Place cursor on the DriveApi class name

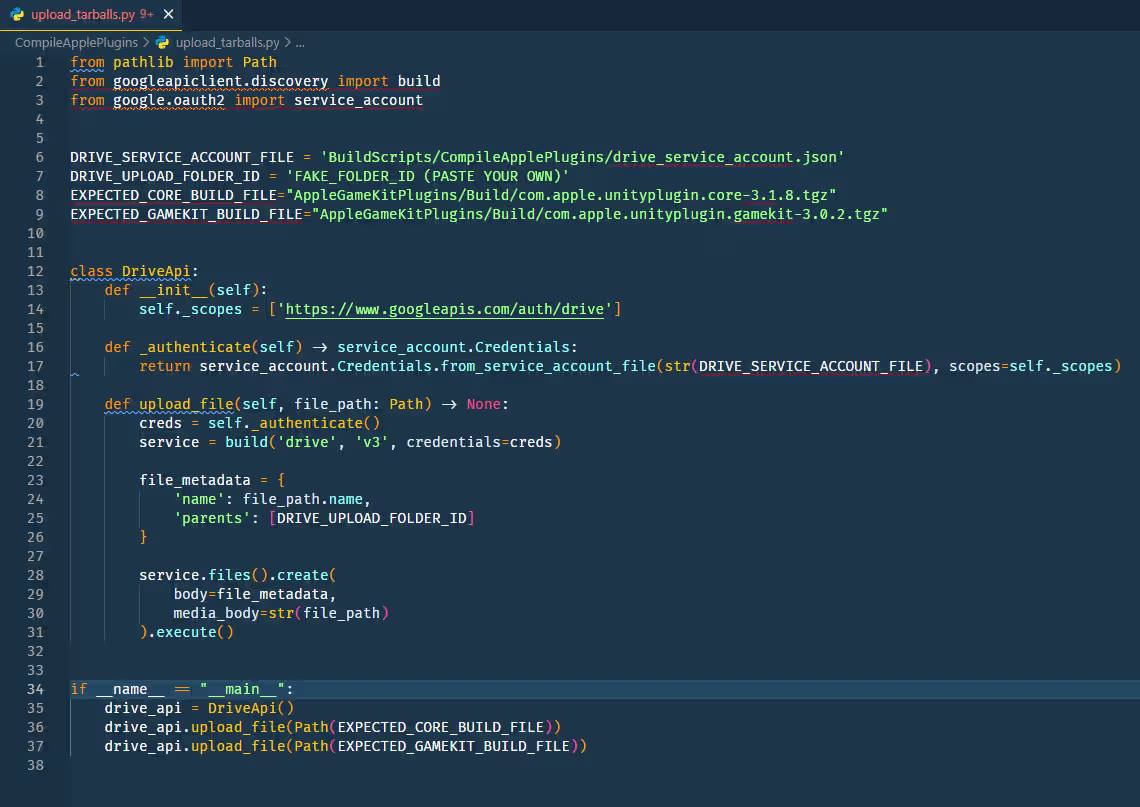pos(156,271)
